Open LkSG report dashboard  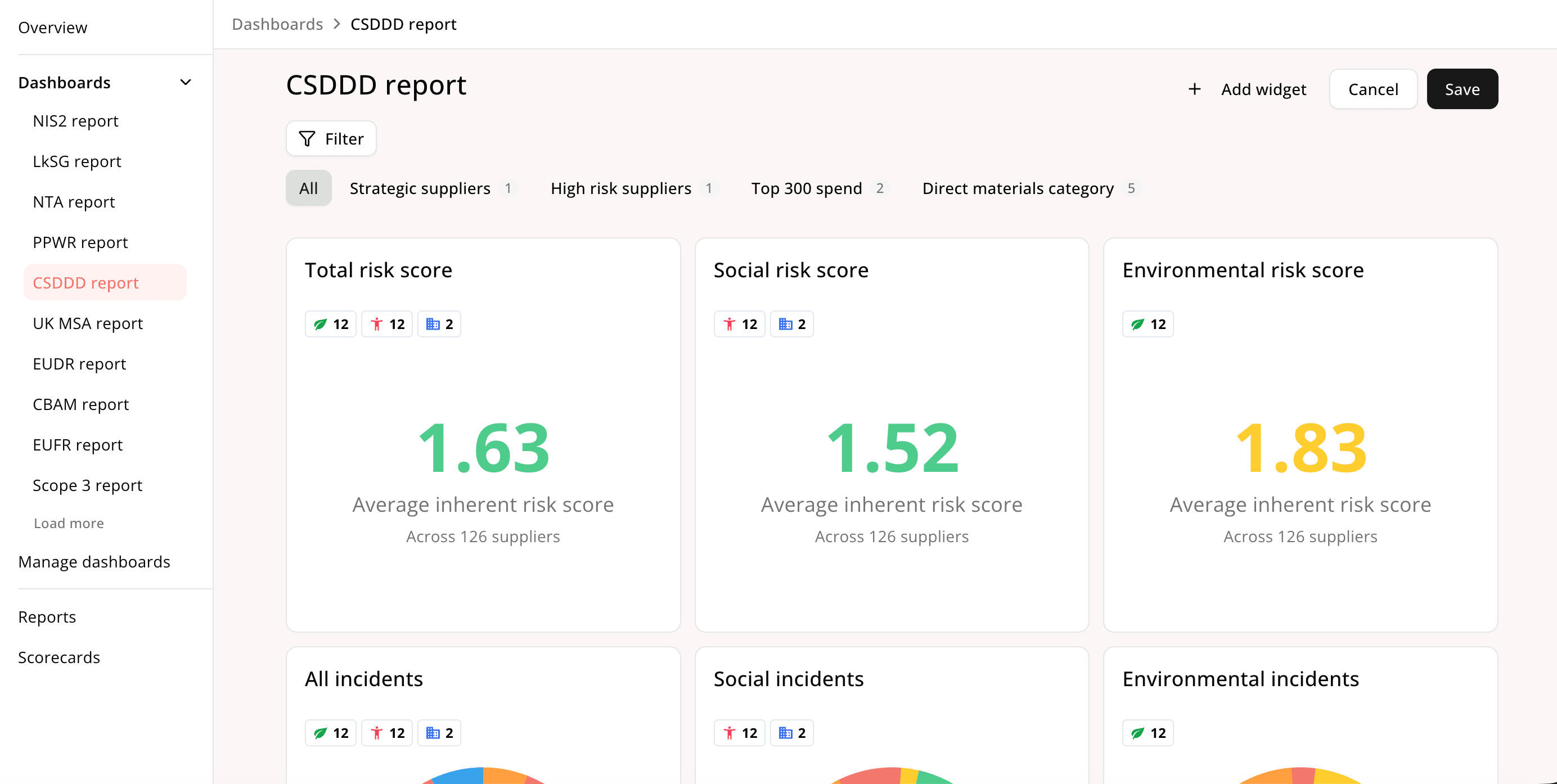coord(76,161)
